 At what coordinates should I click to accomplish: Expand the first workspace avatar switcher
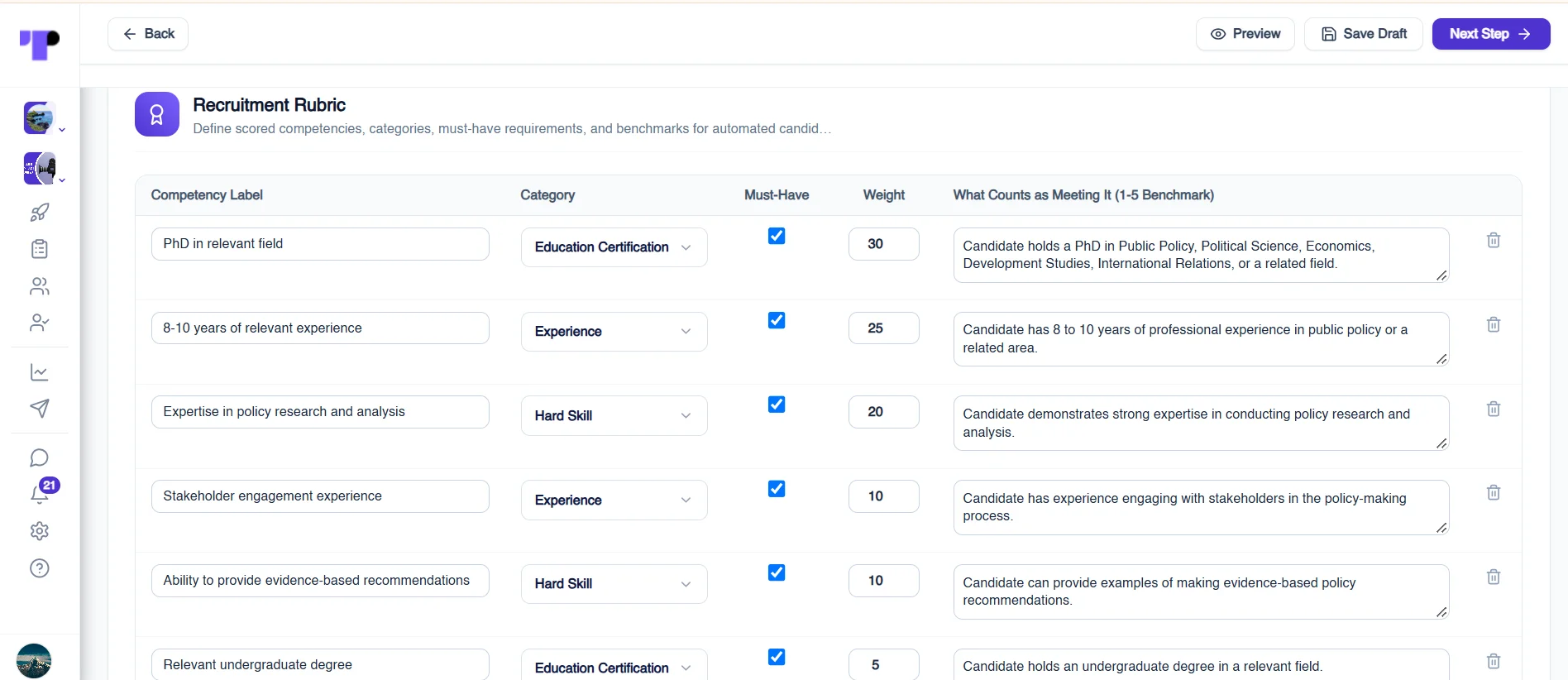click(44, 118)
